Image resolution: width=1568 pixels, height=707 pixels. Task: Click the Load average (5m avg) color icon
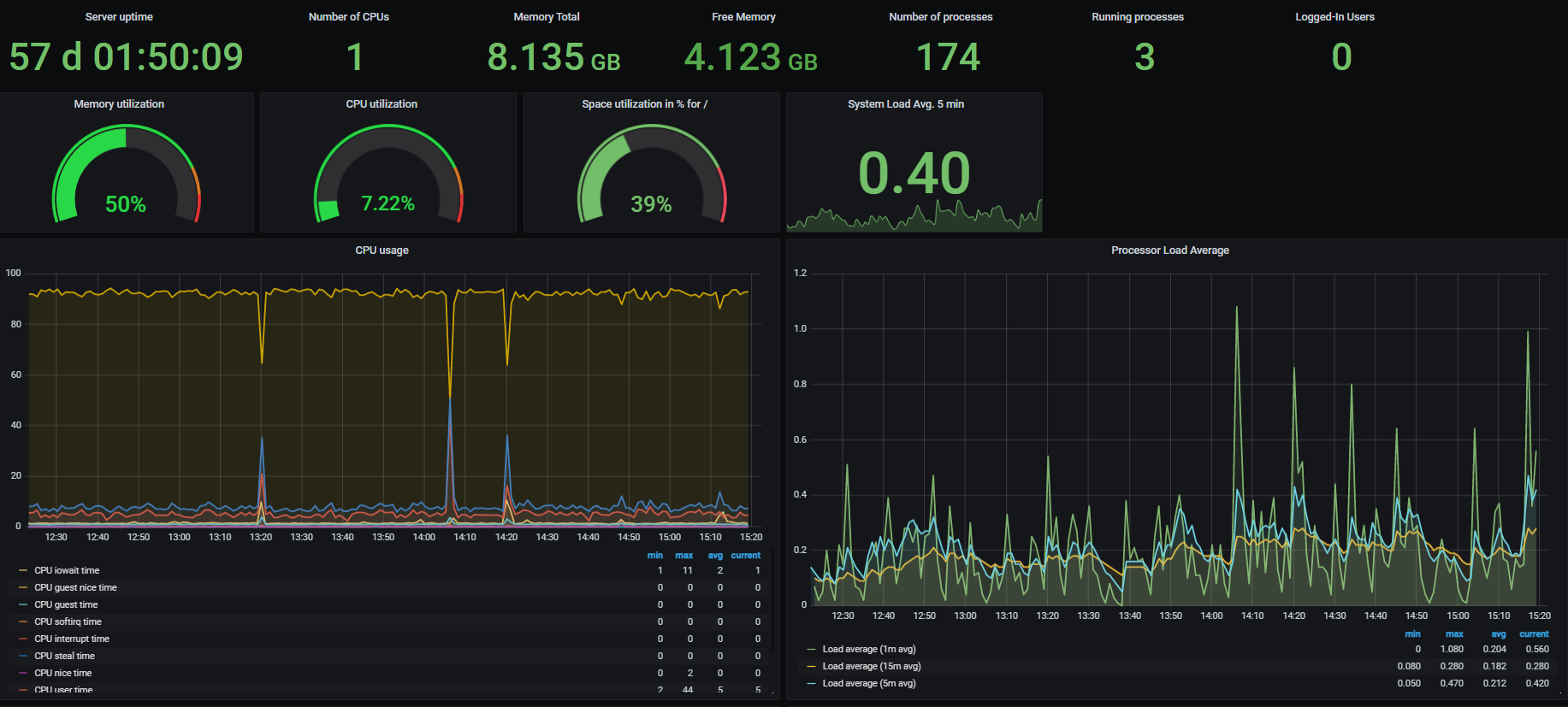click(811, 683)
